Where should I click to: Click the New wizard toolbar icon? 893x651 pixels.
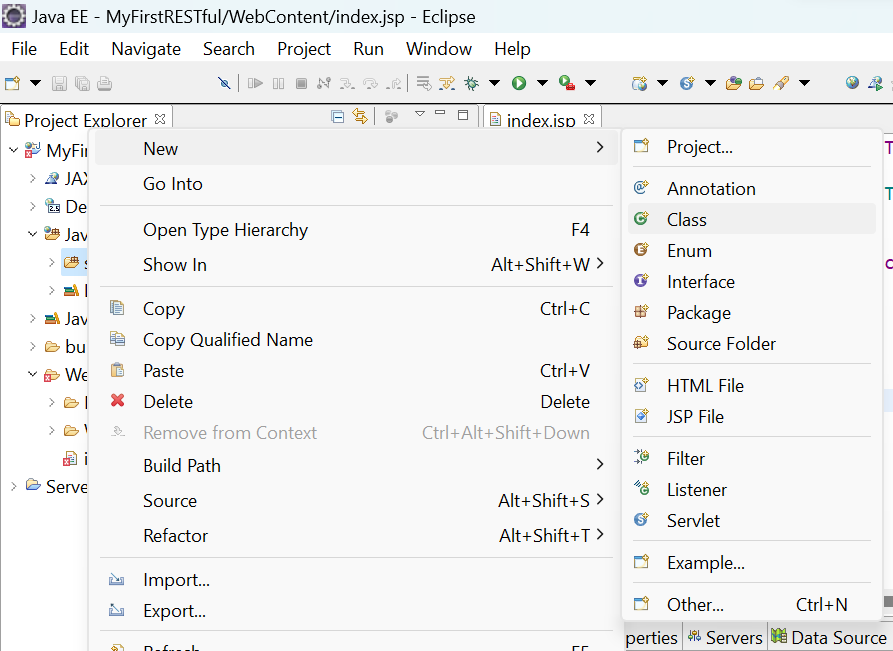pos(13,83)
